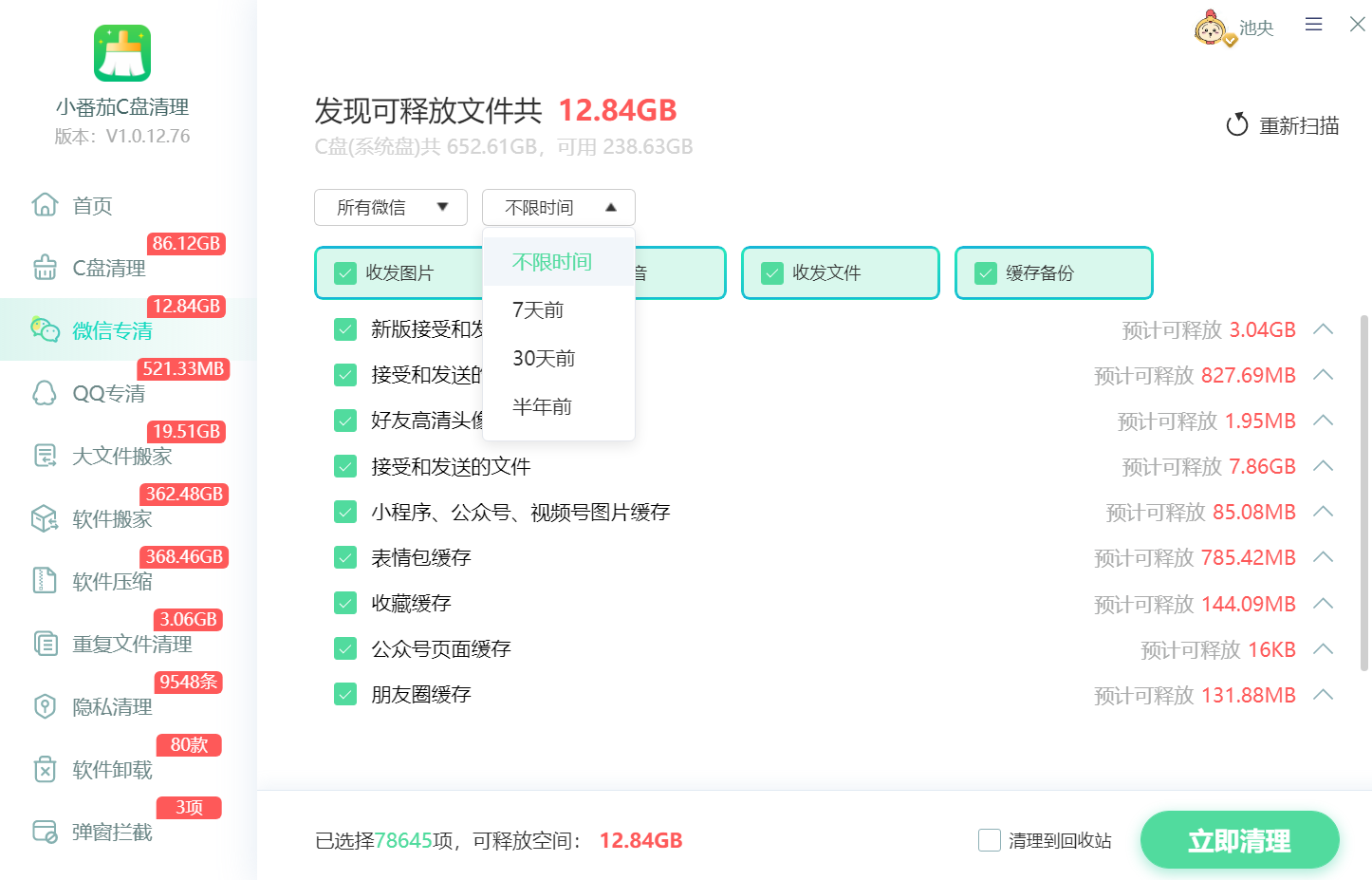The image size is (1372, 880).
Task: Switch to the 大文件搬家 sidebar tab
Action: point(128,456)
